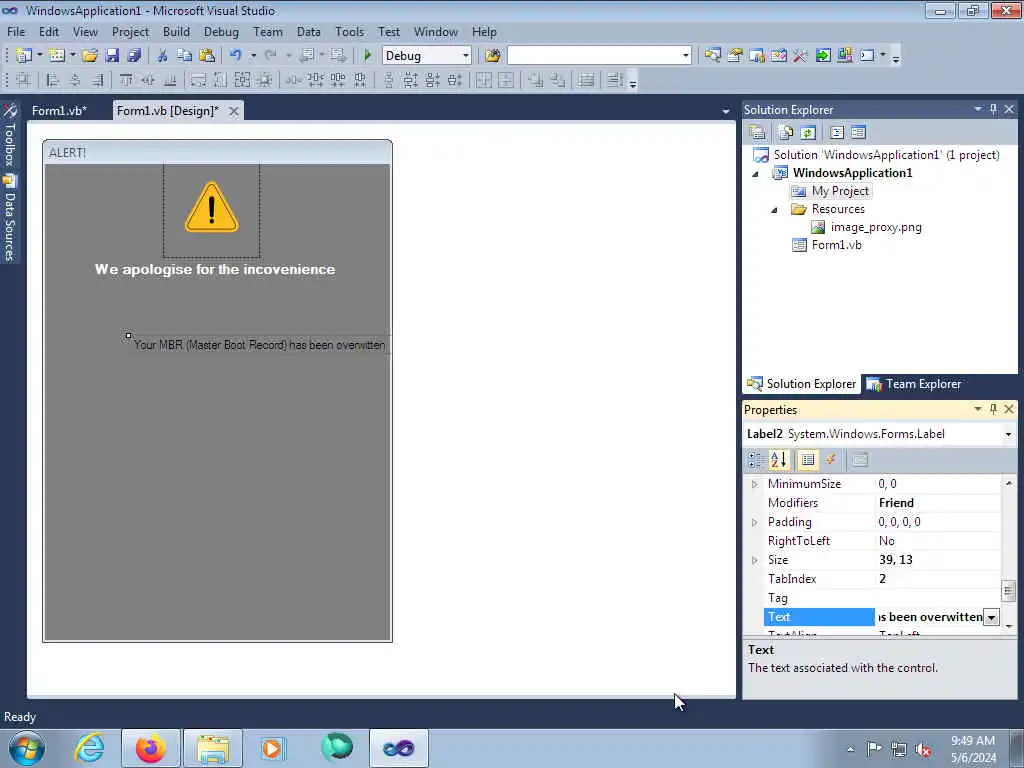Viewport: 1024px width, 768px height.
Task: Click Align Lefts icon in layout toolbar
Action: (53, 80)
